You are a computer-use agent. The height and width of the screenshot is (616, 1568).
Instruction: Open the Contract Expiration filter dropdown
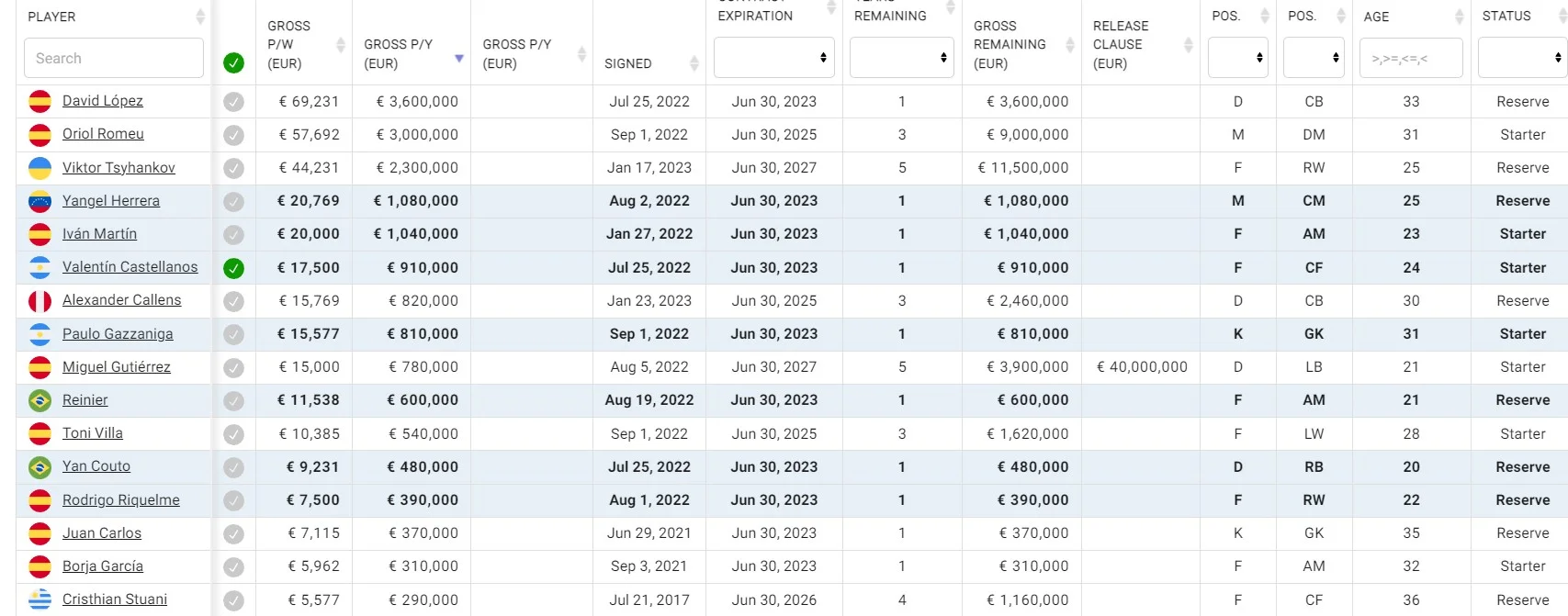pyautogui.click(x=773, y=58)
